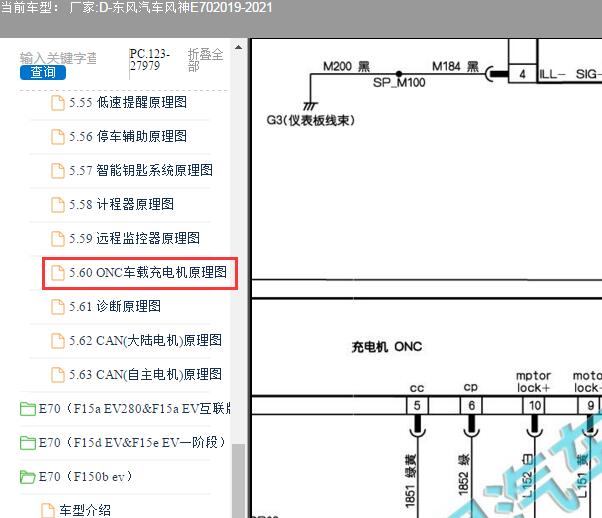Click folder icon of E70 F15a EV280
This screenshot has height=518, width=602.
[x=28, y=409]
